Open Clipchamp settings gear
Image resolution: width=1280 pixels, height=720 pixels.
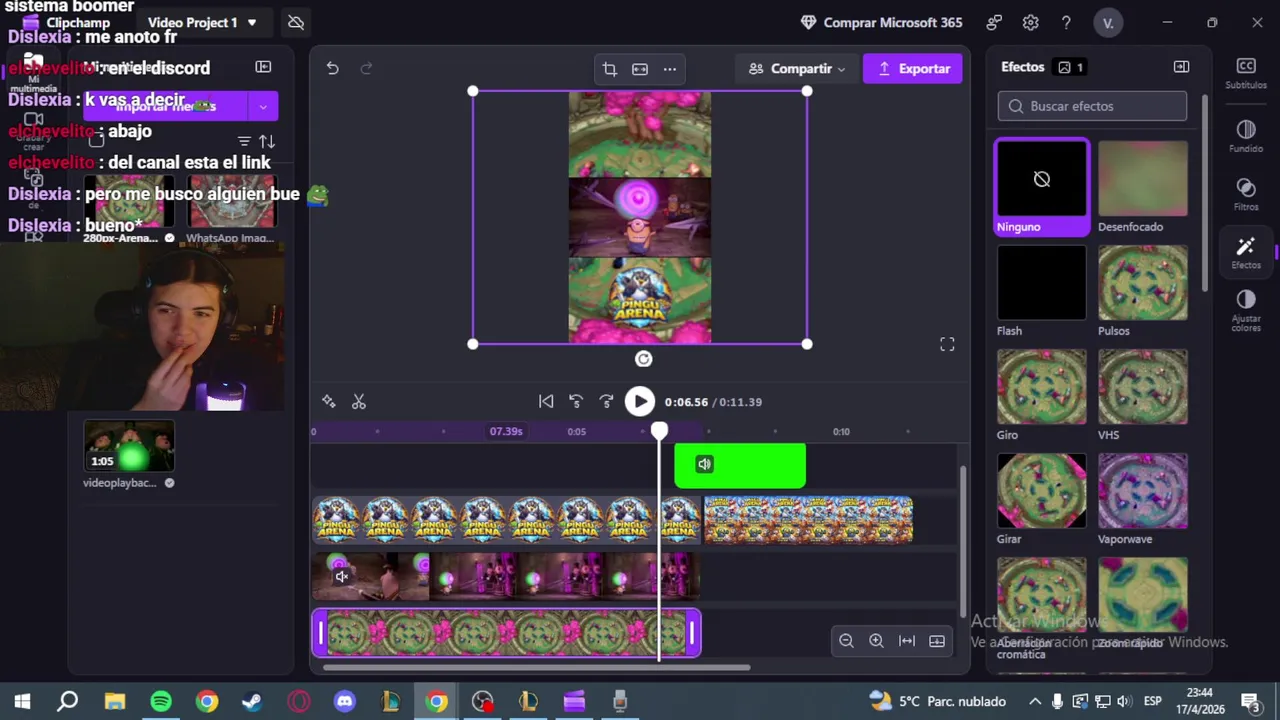pos(1031,22)
